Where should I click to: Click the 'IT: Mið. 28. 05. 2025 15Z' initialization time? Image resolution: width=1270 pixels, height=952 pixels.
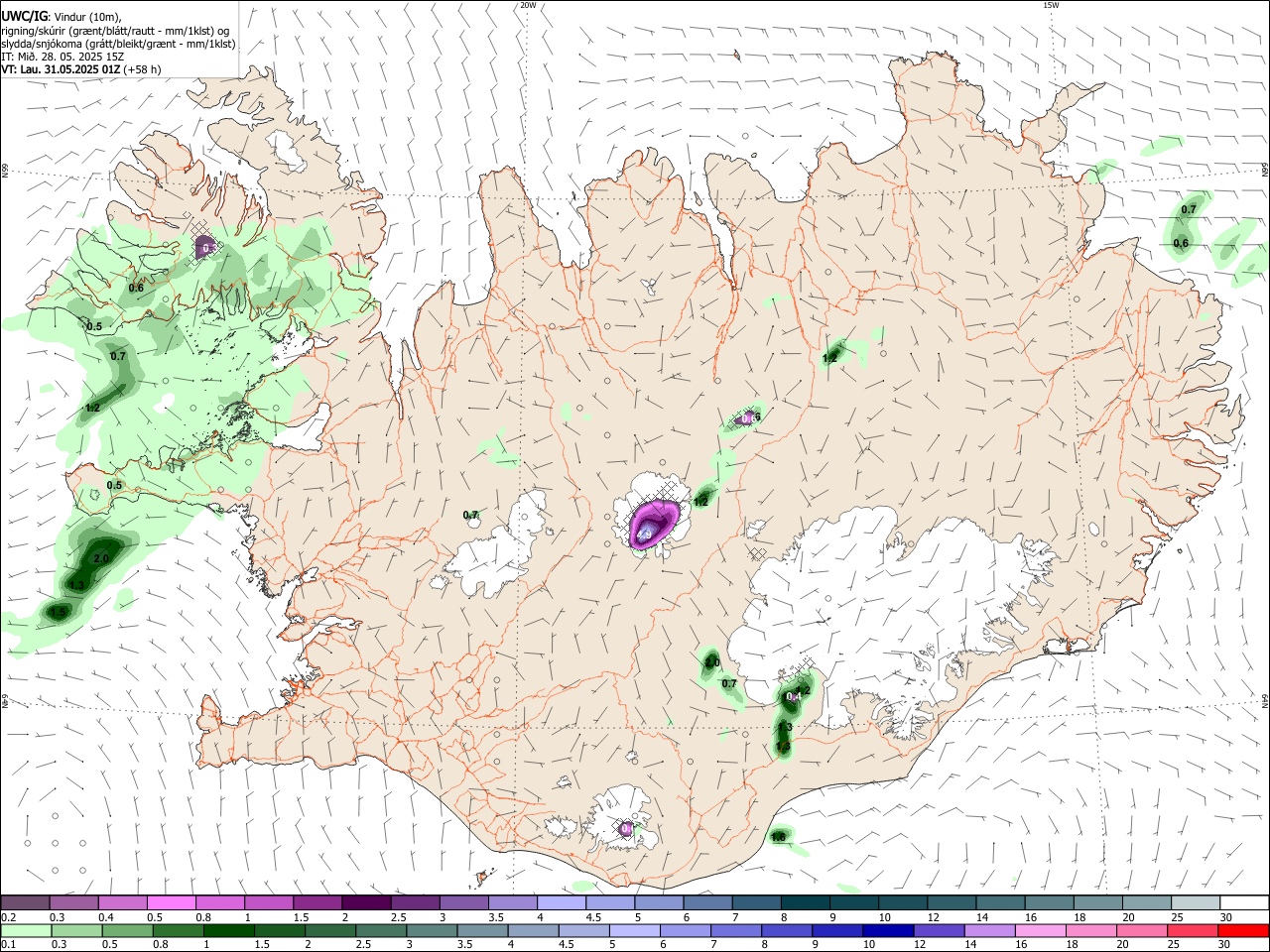pos(63,57)
